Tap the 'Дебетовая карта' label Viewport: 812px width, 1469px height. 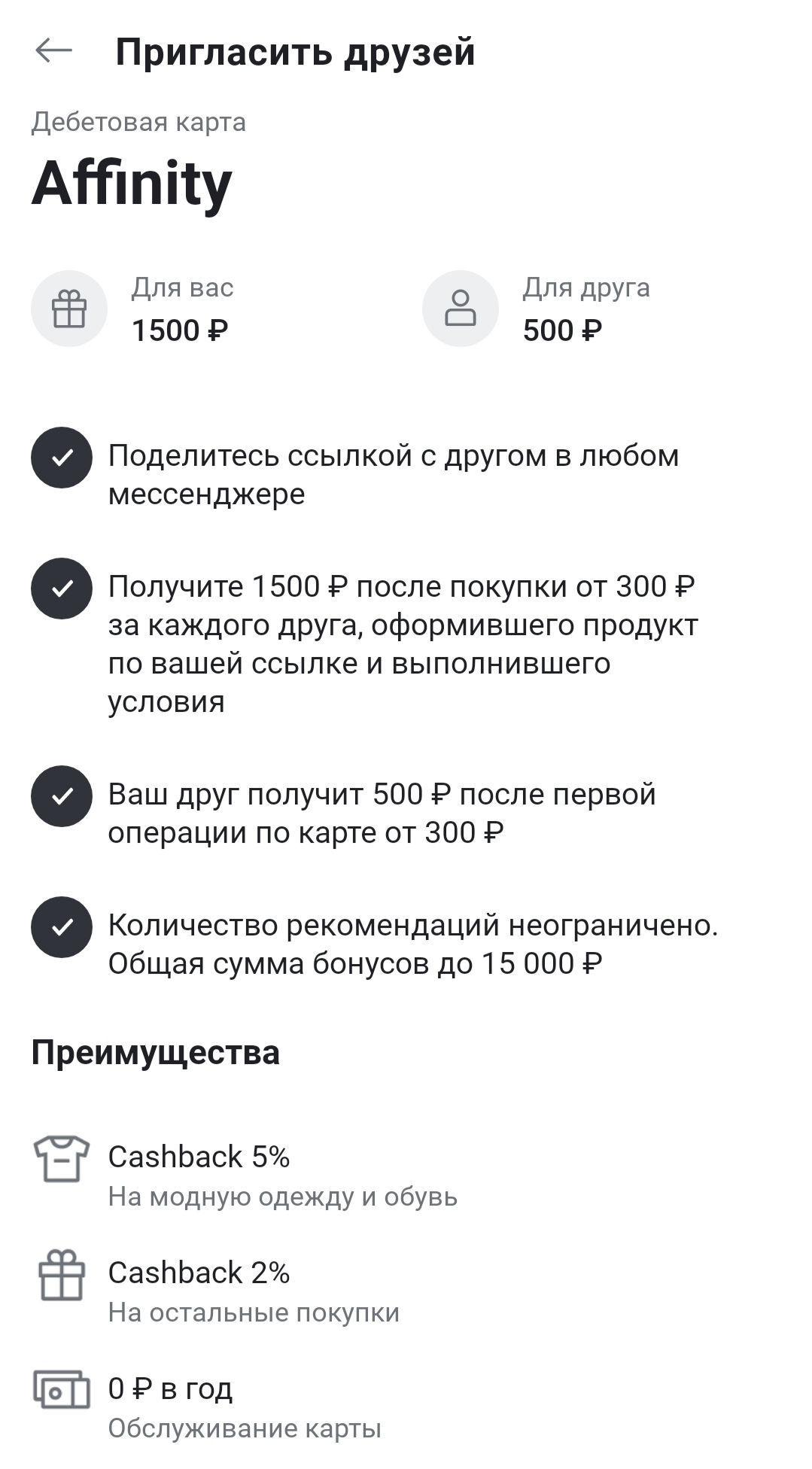138,122
